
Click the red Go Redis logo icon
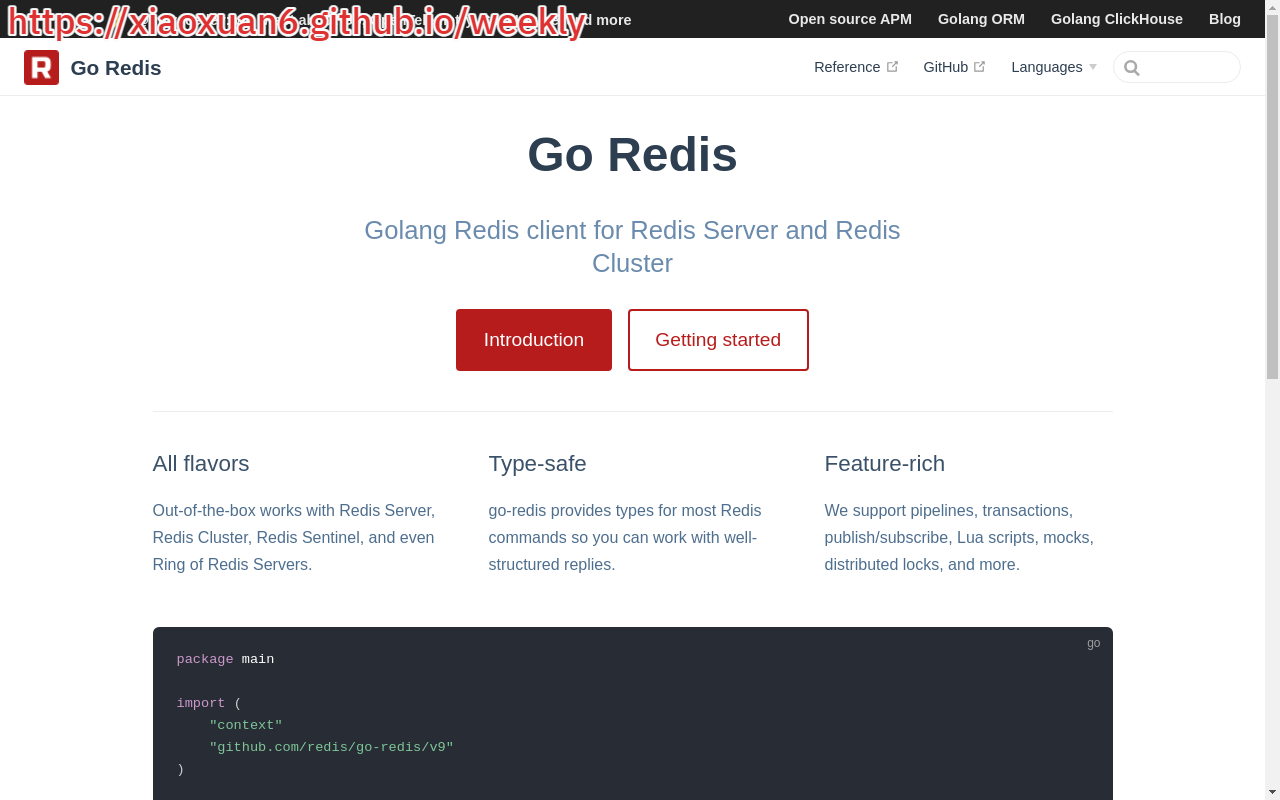41,67
